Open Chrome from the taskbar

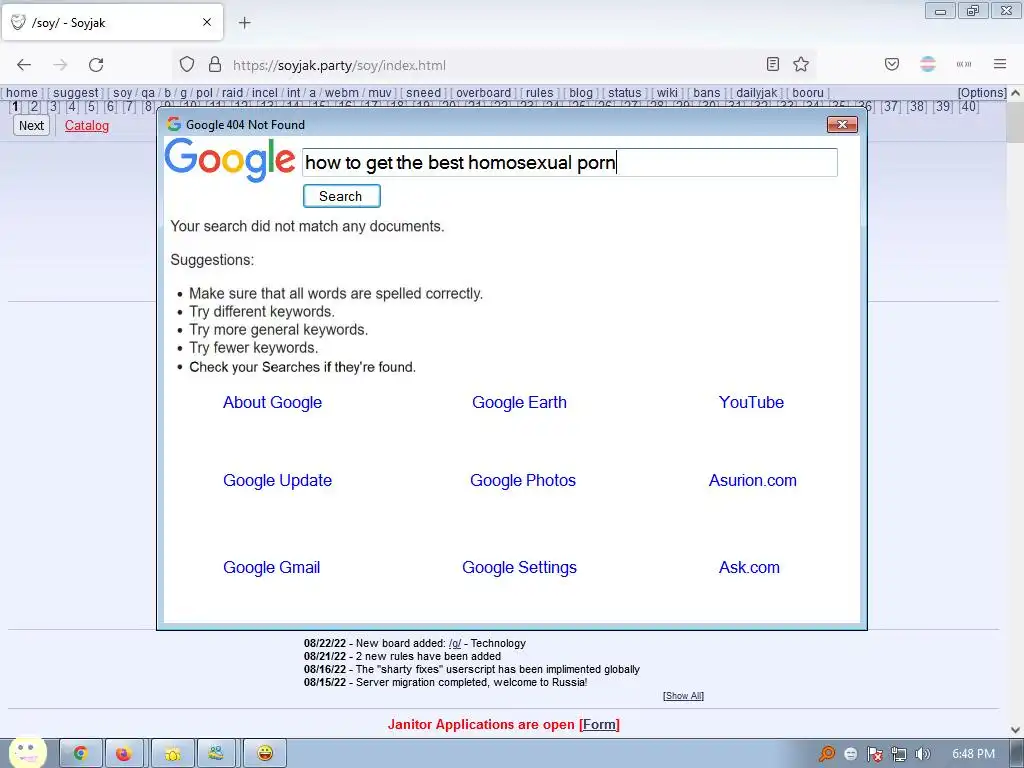pyautogui.click(x=81, y=754)
